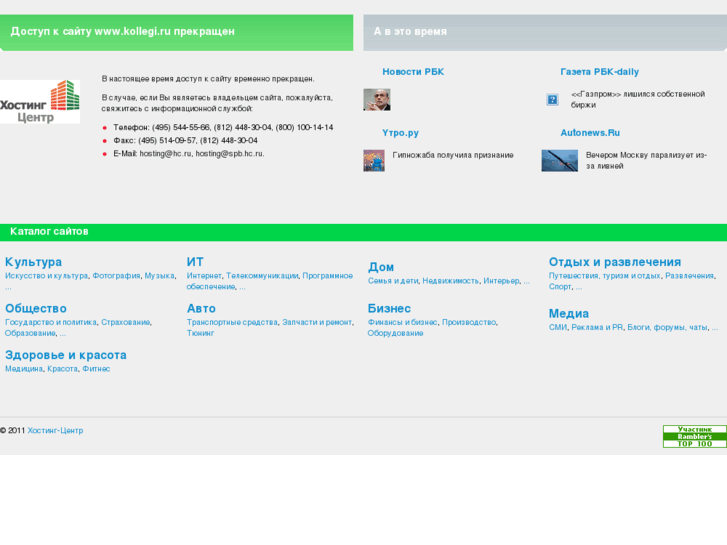
Task: Open the Образование subcategory link
Action: [x=31, y=333]
